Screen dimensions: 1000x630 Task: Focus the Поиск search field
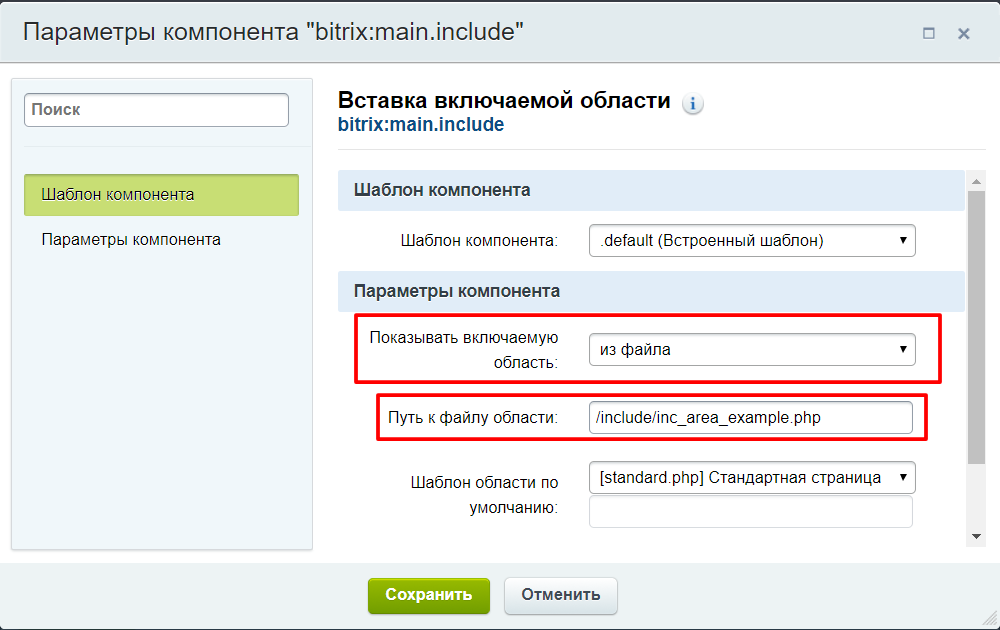tap(156, 110)
